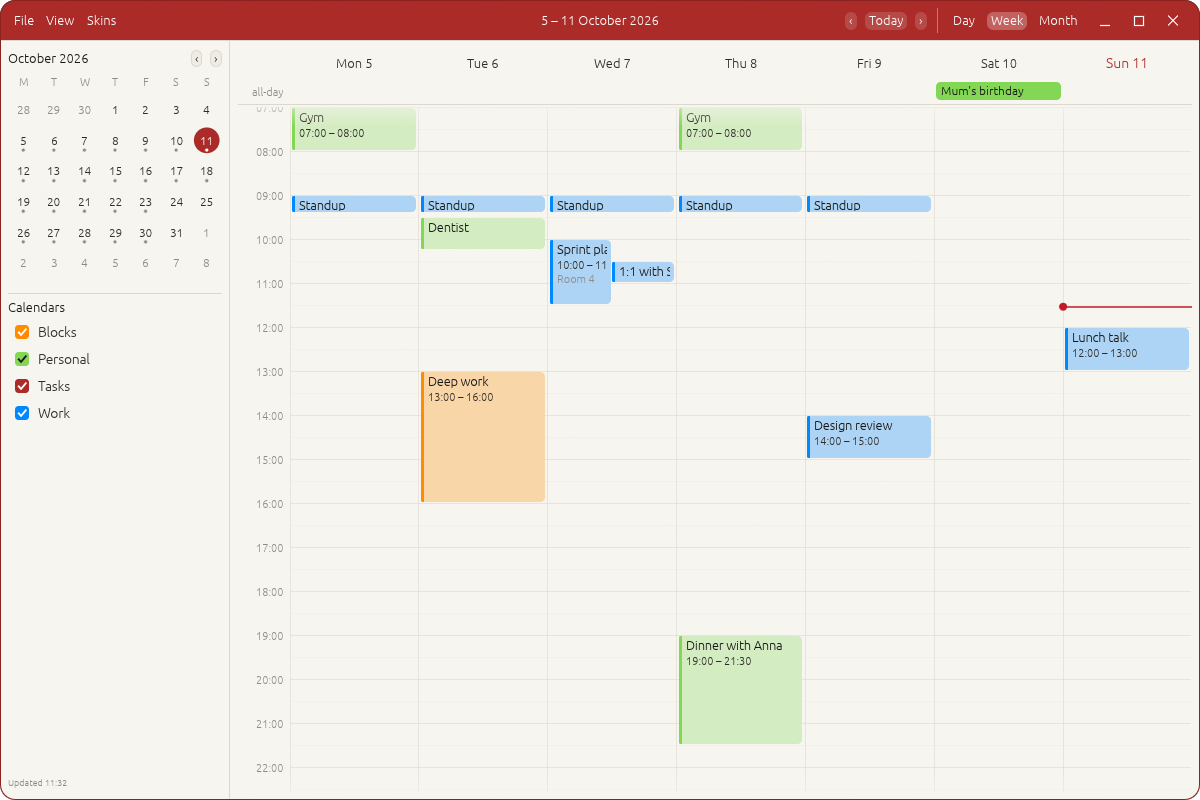Open Dinner with Anna event
The width and height of the screenshot is (1200, 800).
click(x=741, y=690)
